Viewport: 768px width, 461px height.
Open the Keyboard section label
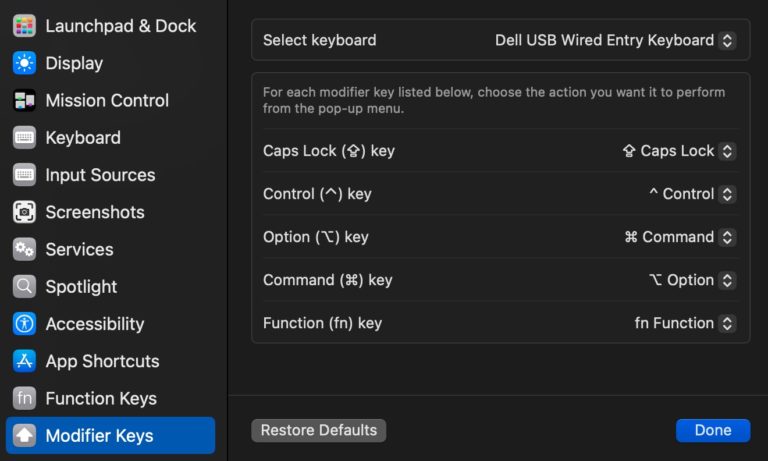point(83,138)
